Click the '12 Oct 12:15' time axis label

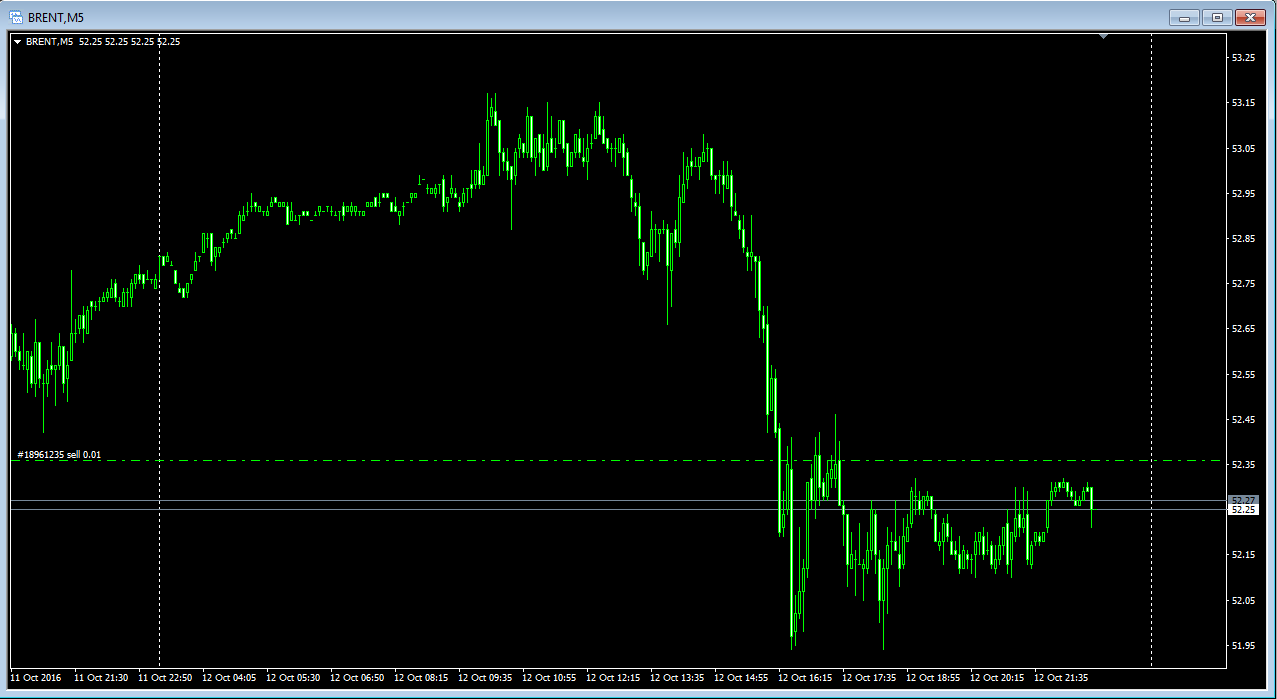[x=613, y=678]
